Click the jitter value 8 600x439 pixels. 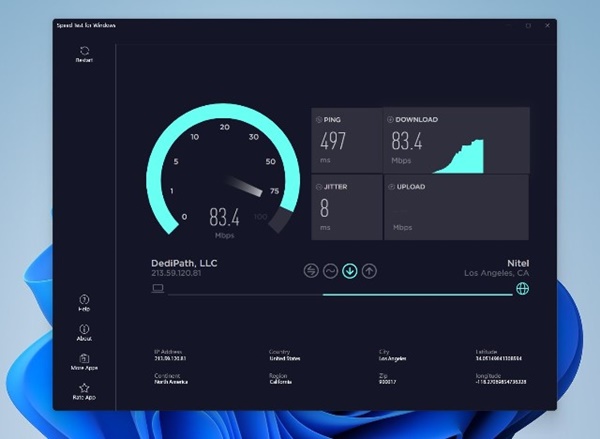(x=324, y=209)
